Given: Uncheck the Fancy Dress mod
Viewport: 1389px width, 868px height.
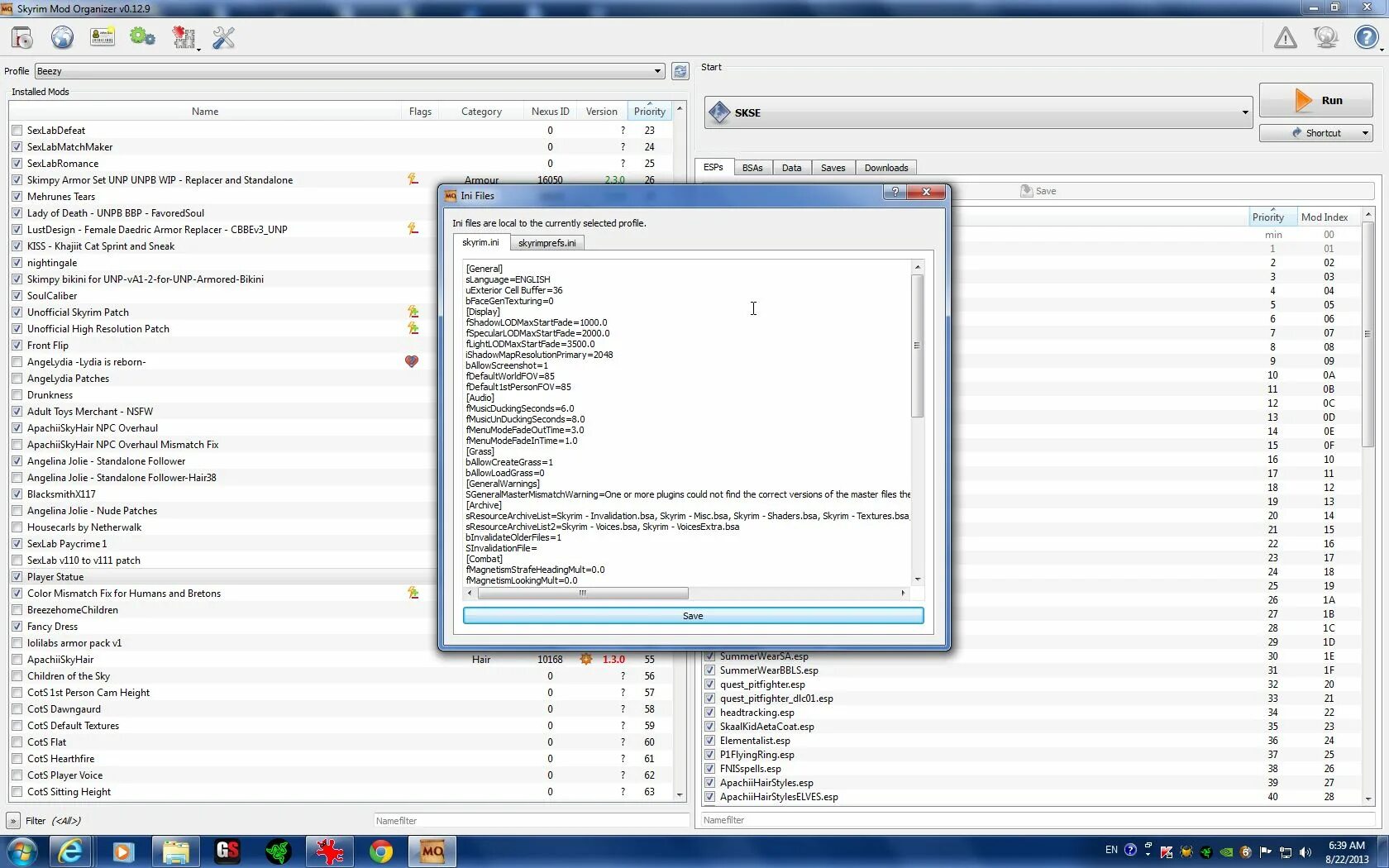Looking at the screenshot, I should click(x=17, y=627).
